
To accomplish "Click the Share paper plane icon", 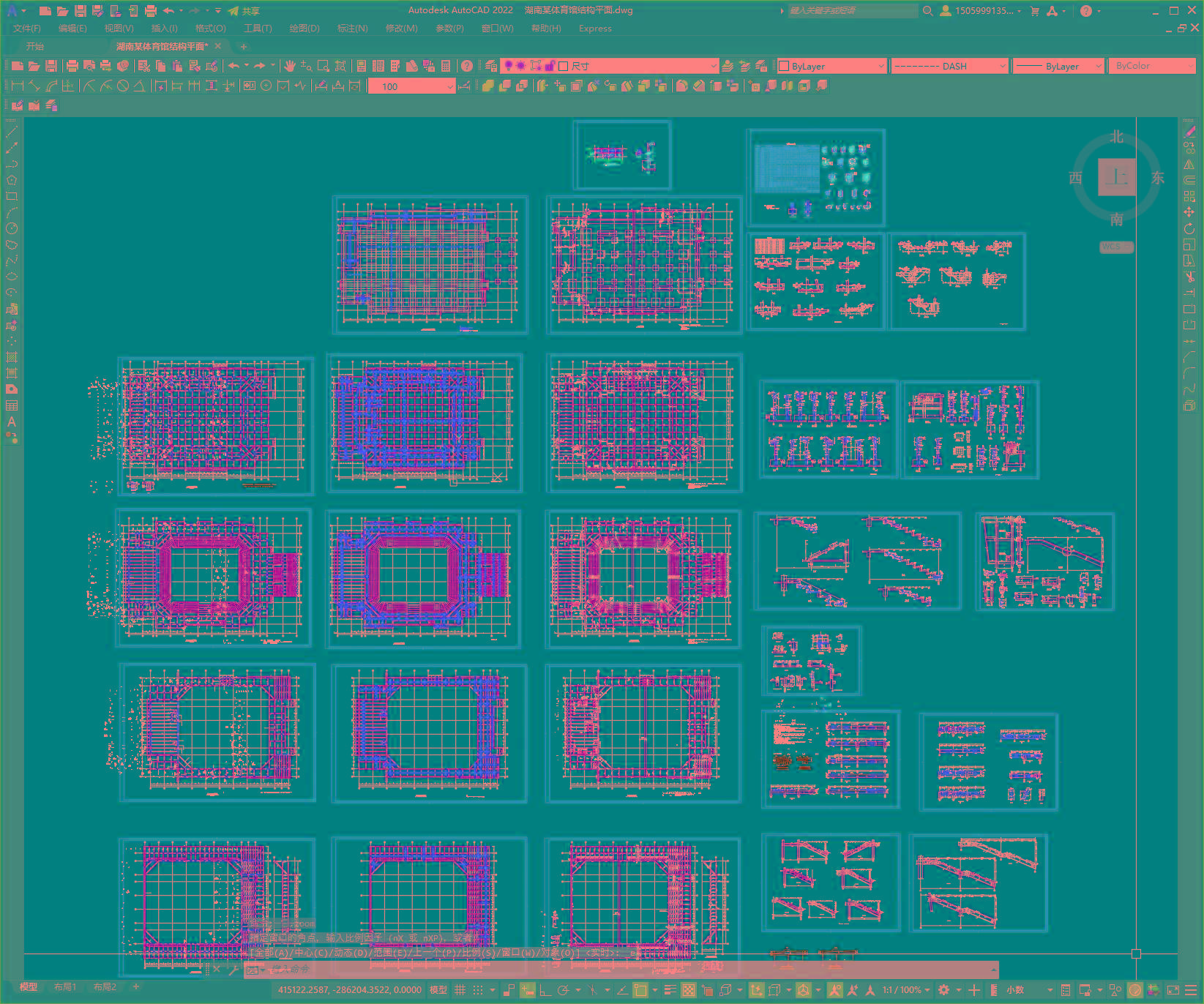I will tap(233, 11).
